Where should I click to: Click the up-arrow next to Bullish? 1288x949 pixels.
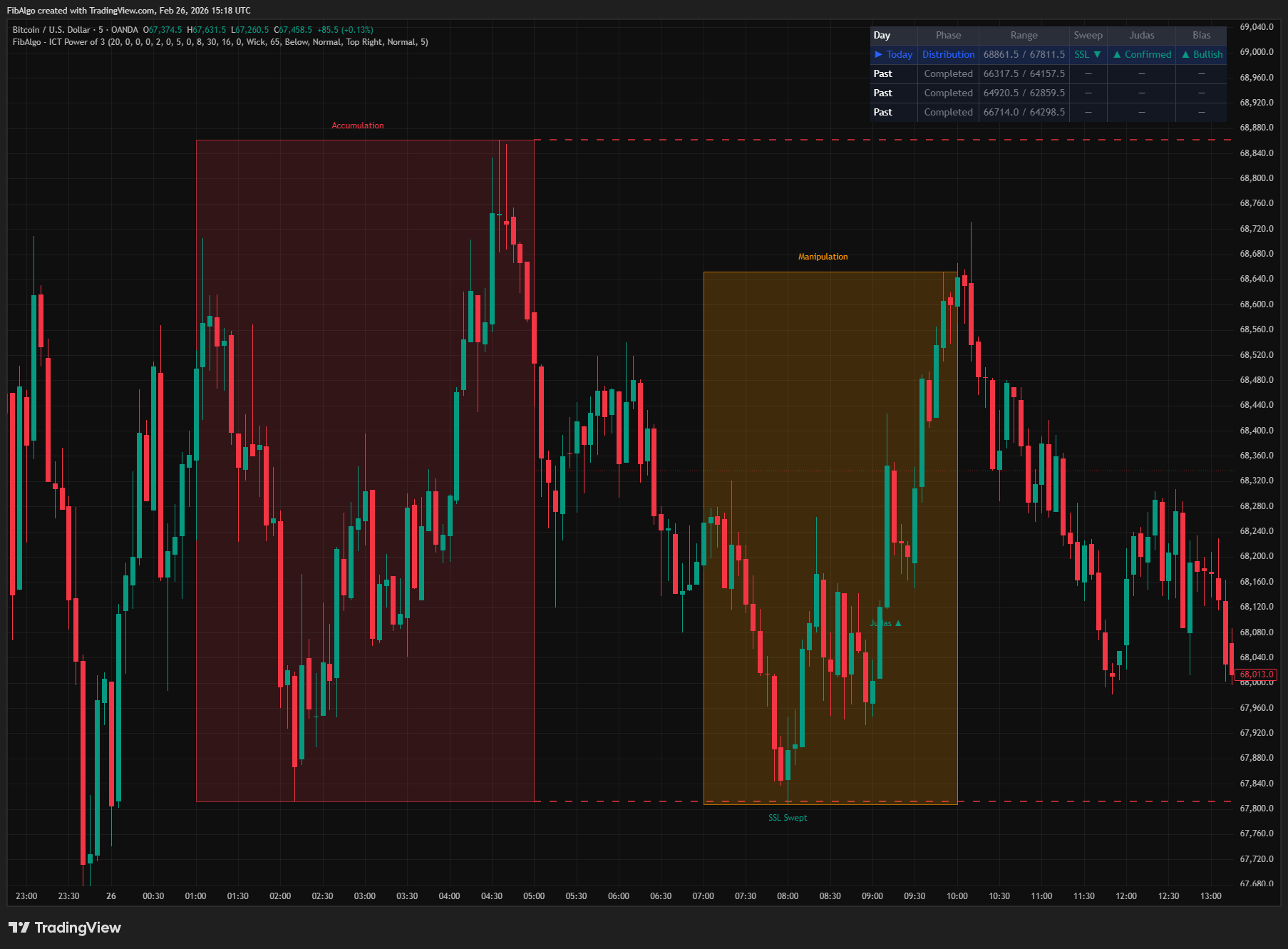coord(1185,54)
